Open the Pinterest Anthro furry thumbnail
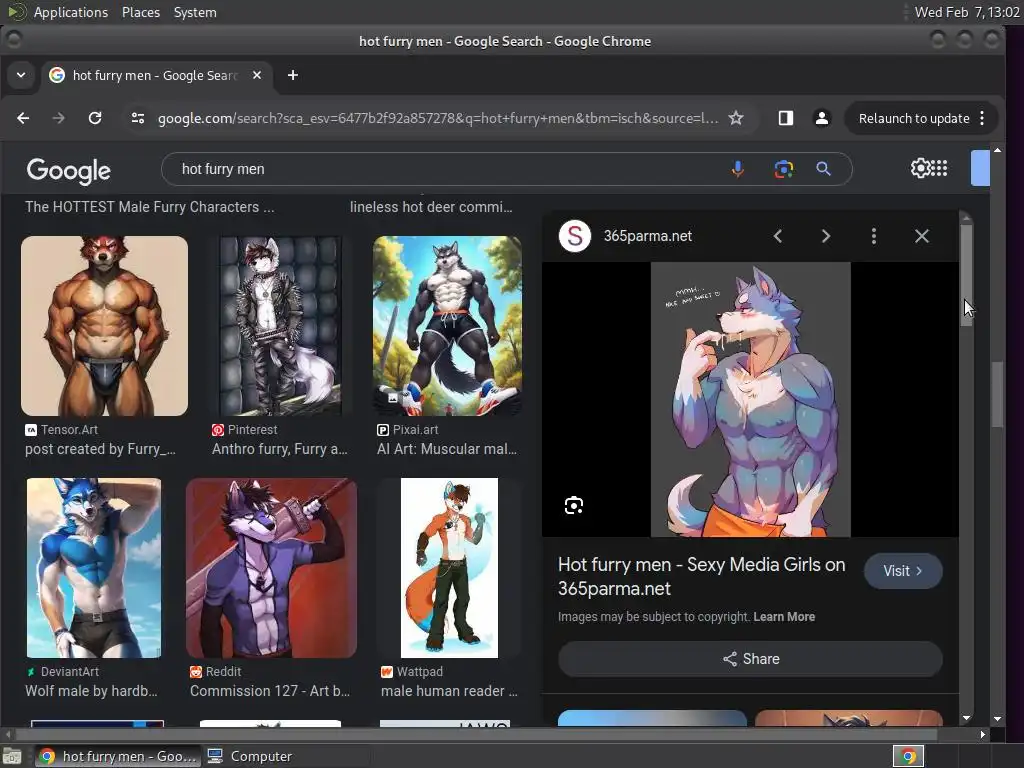The height and width of the screenshot is (768, 1024). [x=280, y=326]
